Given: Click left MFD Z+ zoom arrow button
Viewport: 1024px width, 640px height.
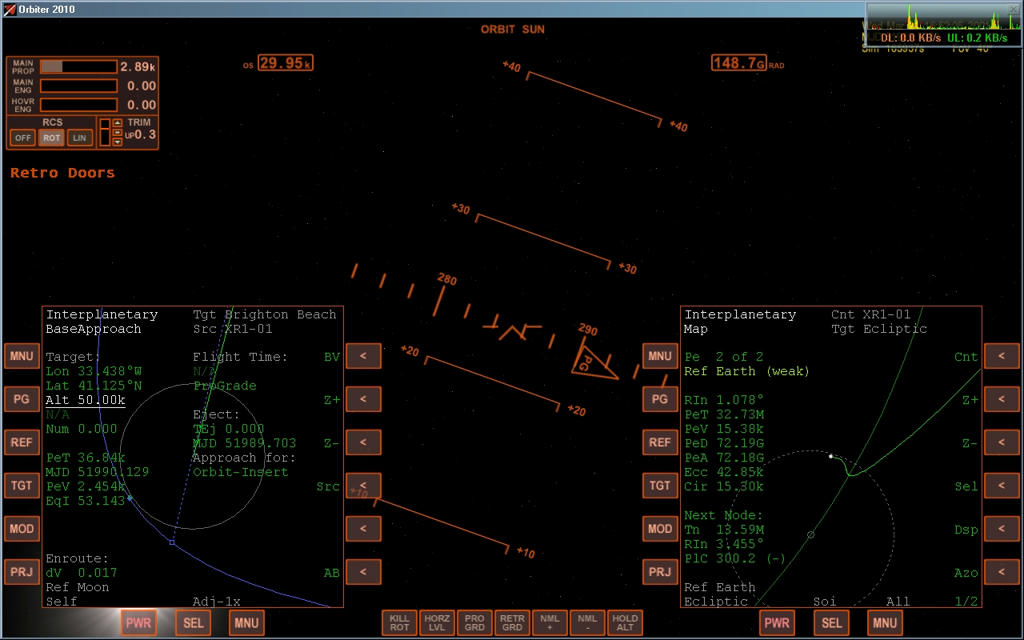Looking at the screenshot, I should [x=363, y=399].
